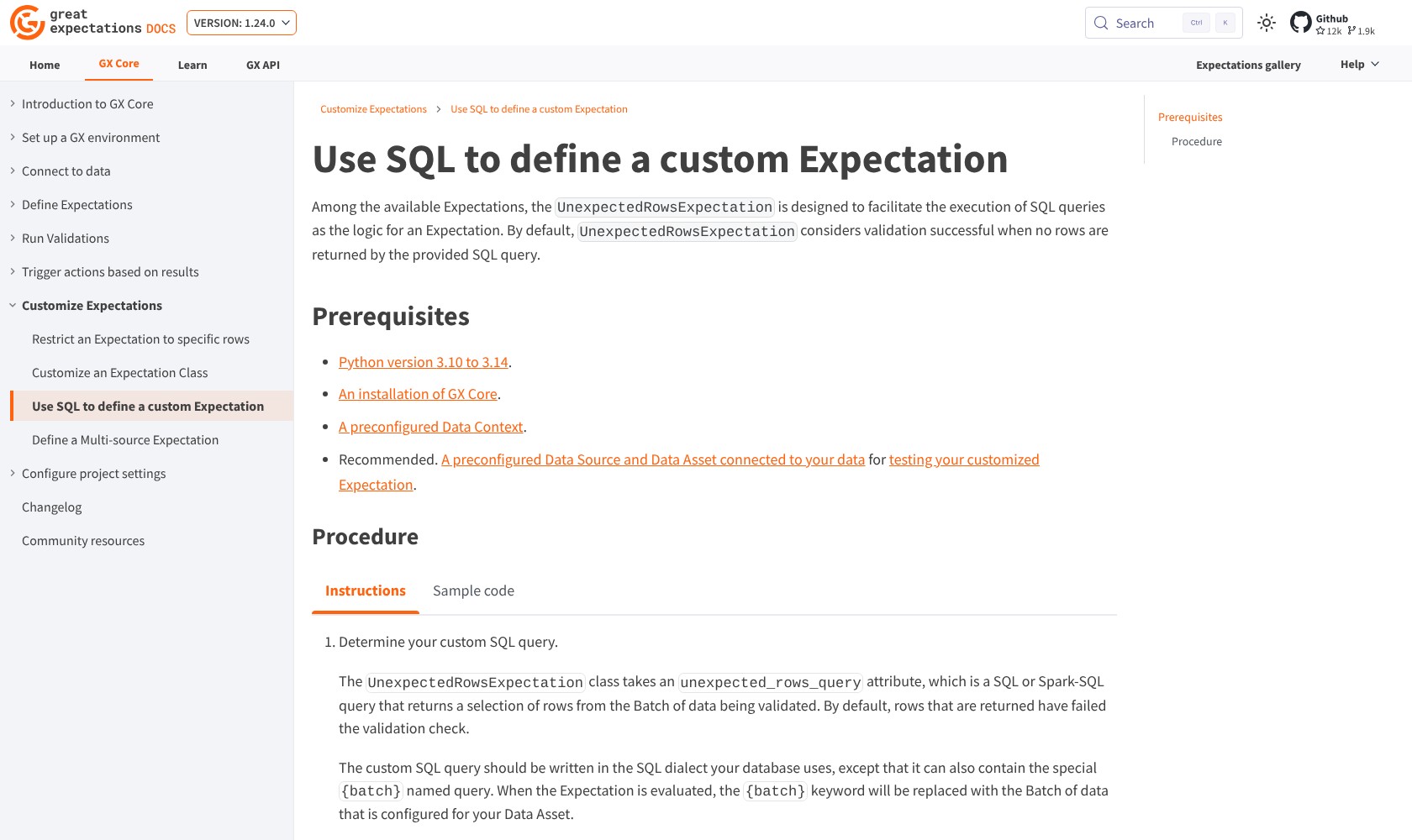Jump to Procedure in table of contents
This screenshot has height=840, width=1412.
1197,141
